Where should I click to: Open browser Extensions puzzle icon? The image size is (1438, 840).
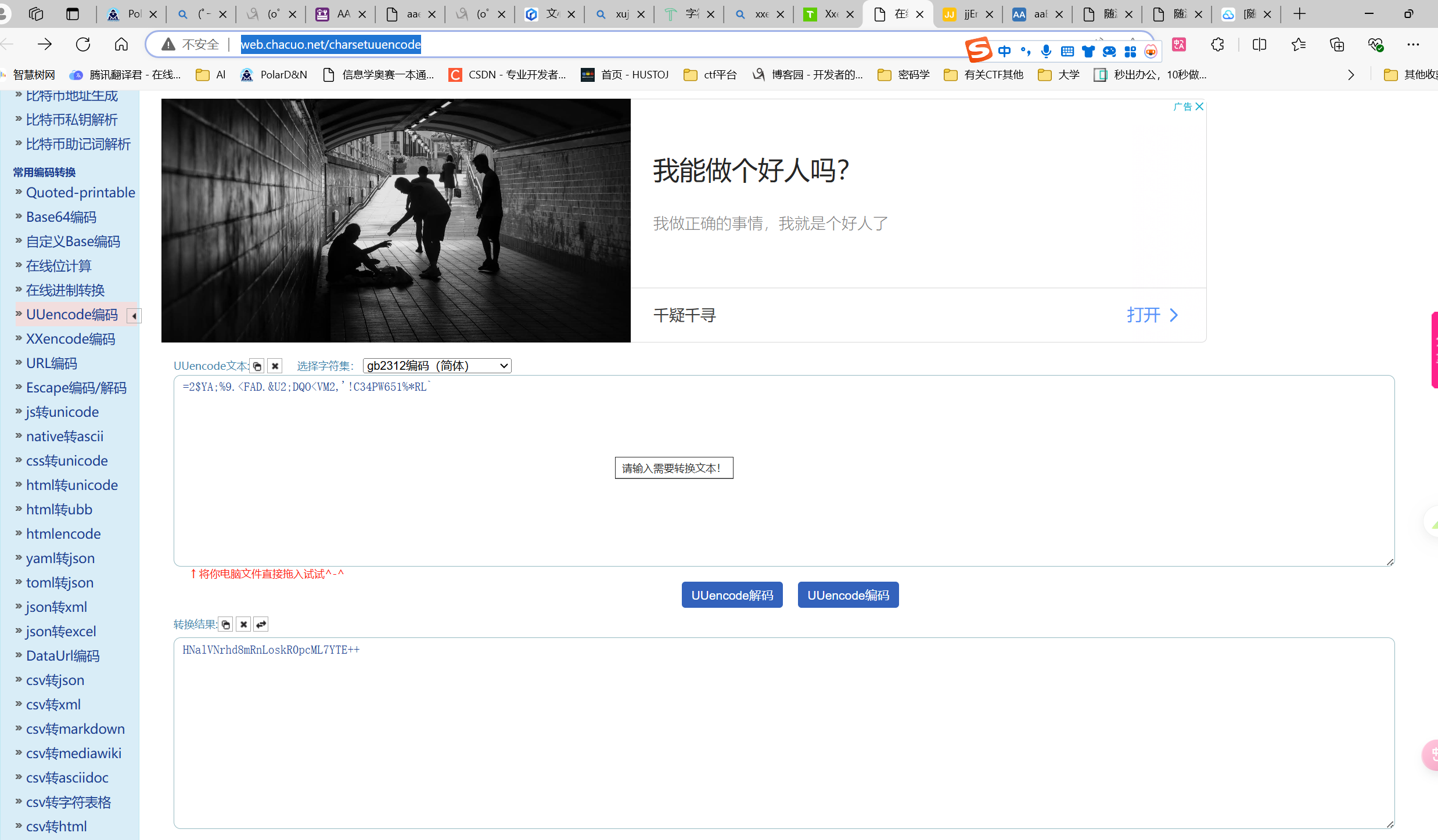tap(1217, 45)
